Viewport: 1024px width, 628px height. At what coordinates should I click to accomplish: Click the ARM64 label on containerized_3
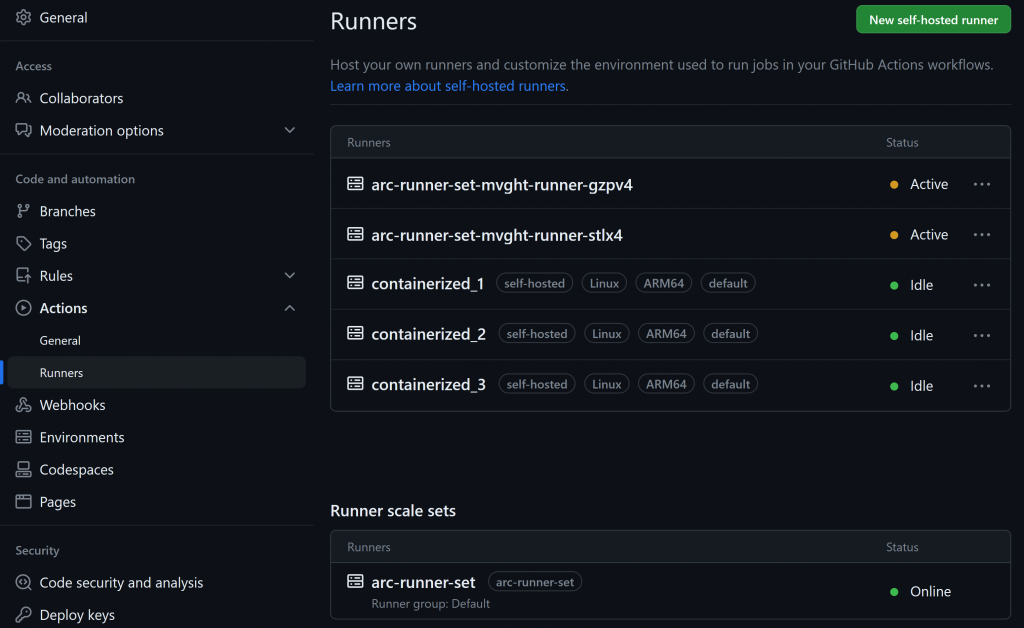[666, 384]
